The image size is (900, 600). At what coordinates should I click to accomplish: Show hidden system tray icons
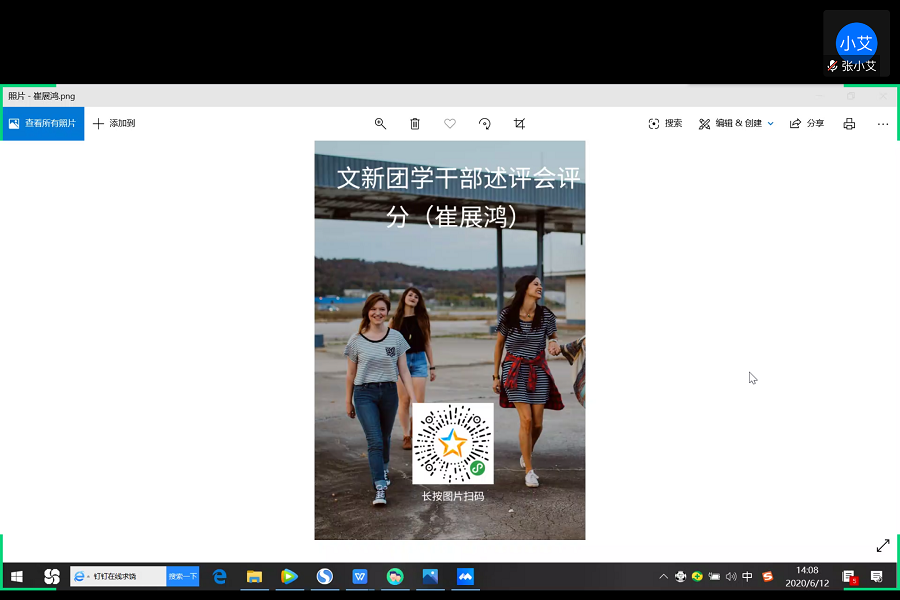(663, 577)
